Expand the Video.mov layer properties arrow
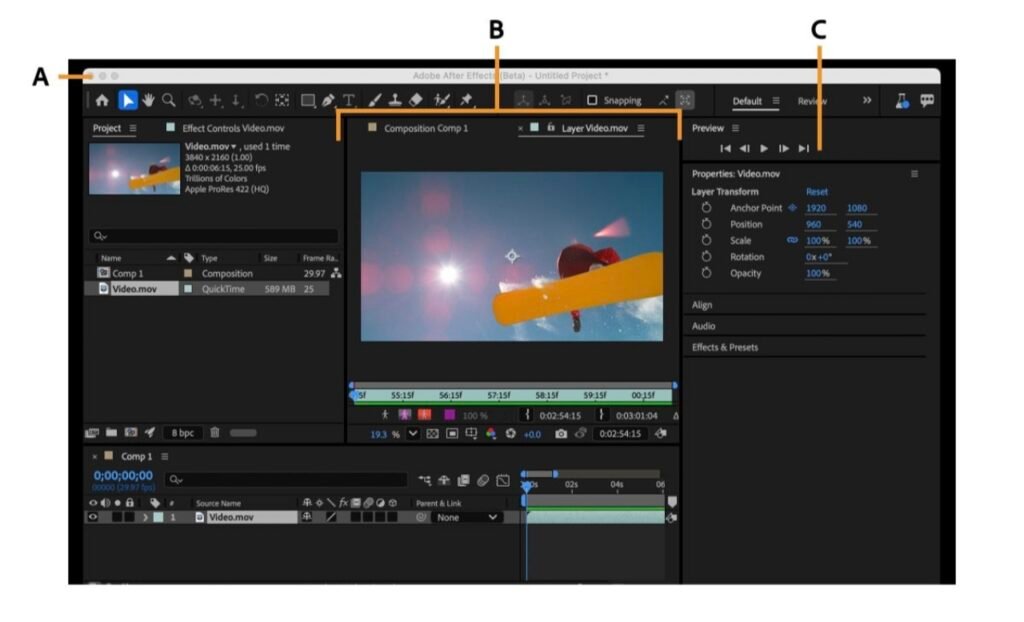 click(x=145, y=517)
